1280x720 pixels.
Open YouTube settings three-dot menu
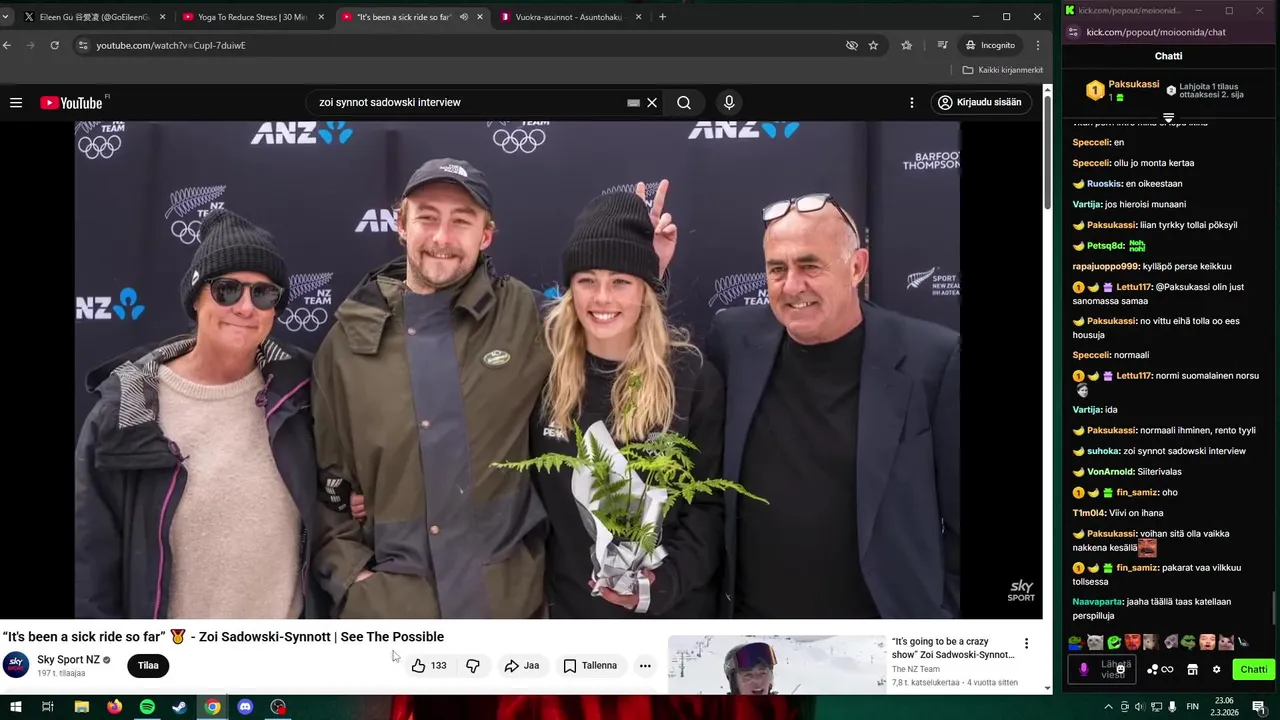coord(911,102)
